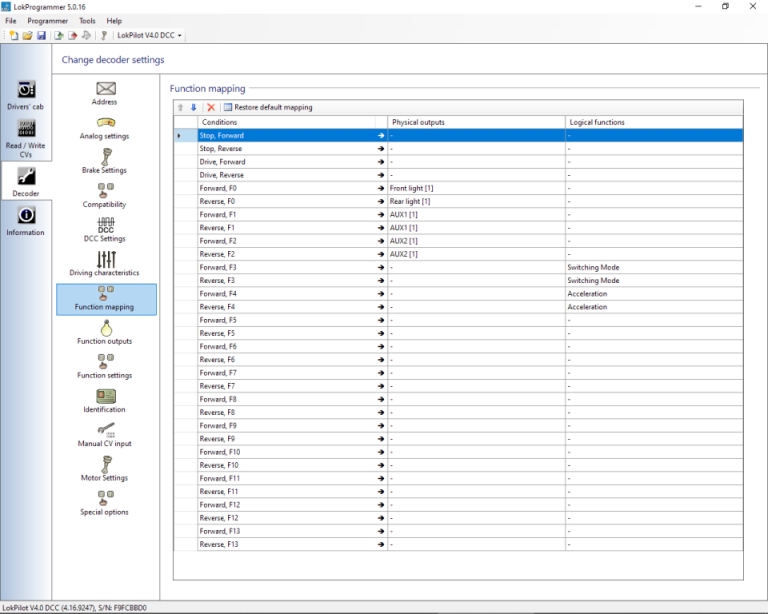
Task: Open Address settings
Action: [x=105, y=94]
